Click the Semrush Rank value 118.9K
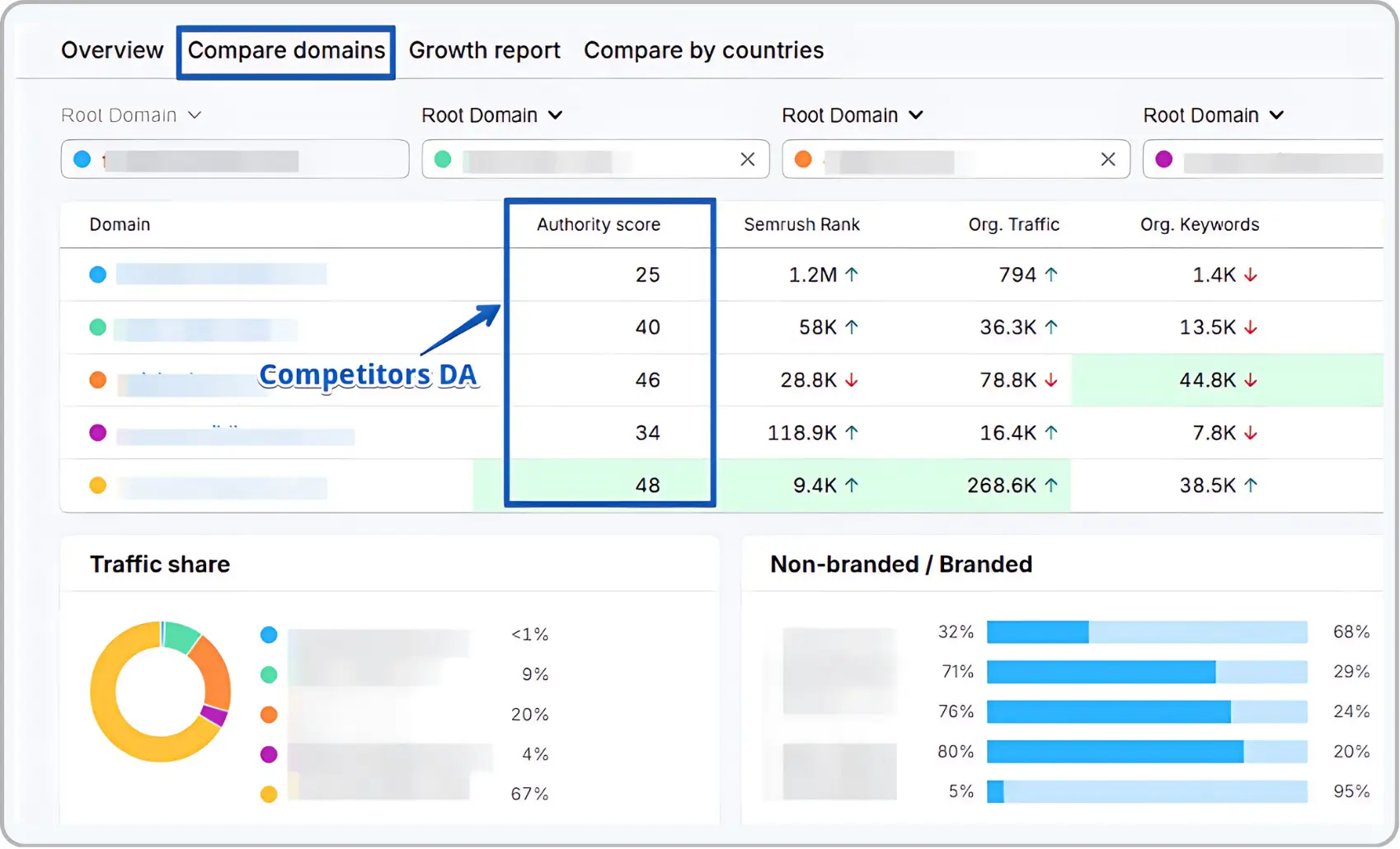Viewport: 1400px width, 849px height. 802,433
